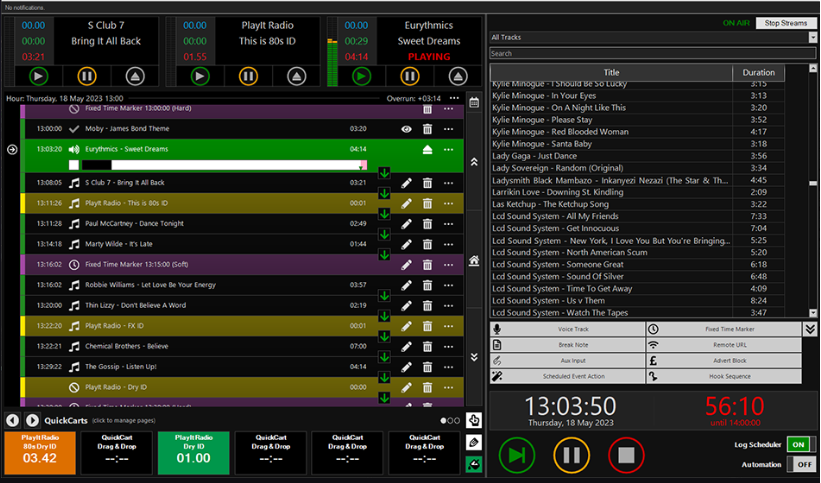Click the large red stop button

(626, 456)
